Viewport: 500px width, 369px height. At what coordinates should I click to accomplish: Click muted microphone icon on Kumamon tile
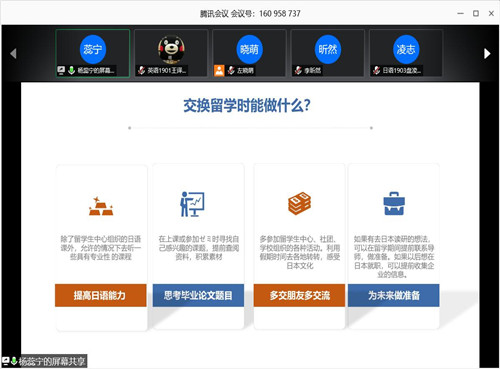(x=142, y=70)
